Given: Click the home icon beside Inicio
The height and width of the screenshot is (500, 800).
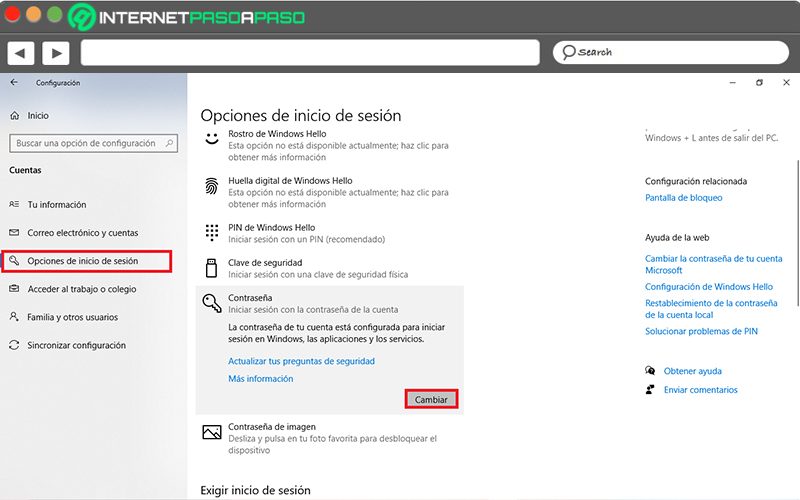Looking at the screenshot, I should click(x=15, y=116).
